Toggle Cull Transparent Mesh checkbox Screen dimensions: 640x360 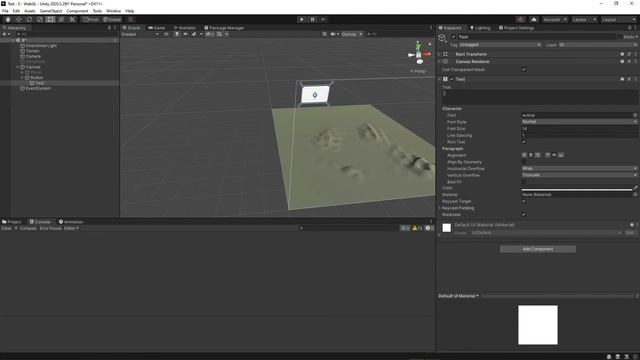524,70
